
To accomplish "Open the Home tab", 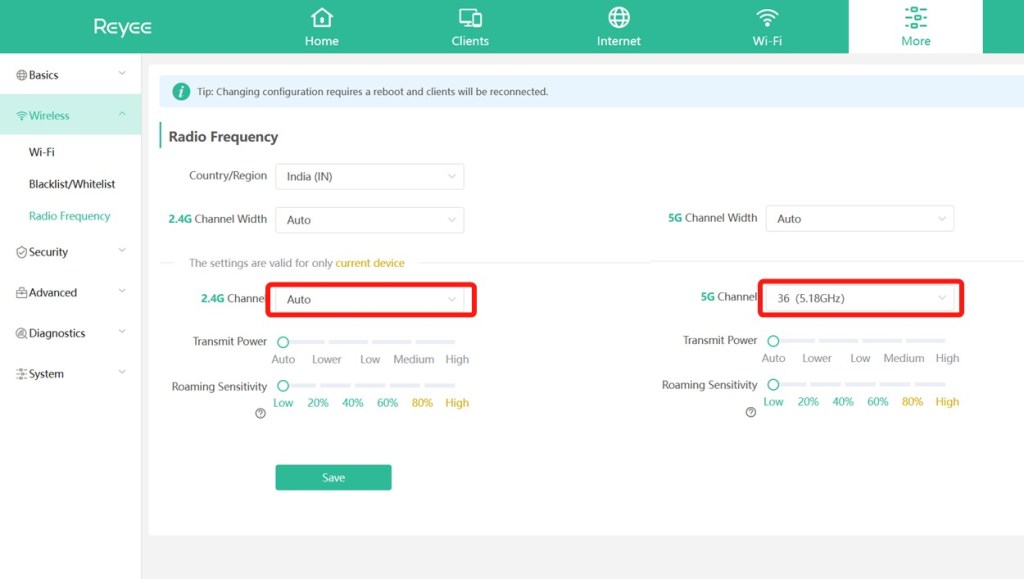I will [321, 27].
